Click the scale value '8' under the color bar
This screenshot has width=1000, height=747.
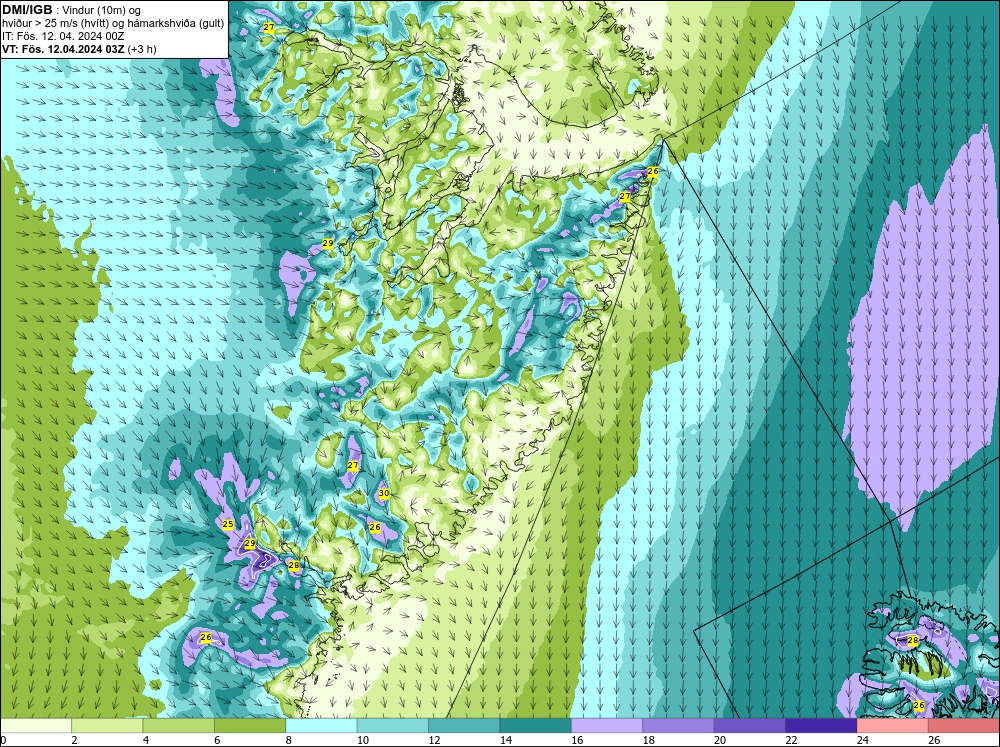point(289,740)
